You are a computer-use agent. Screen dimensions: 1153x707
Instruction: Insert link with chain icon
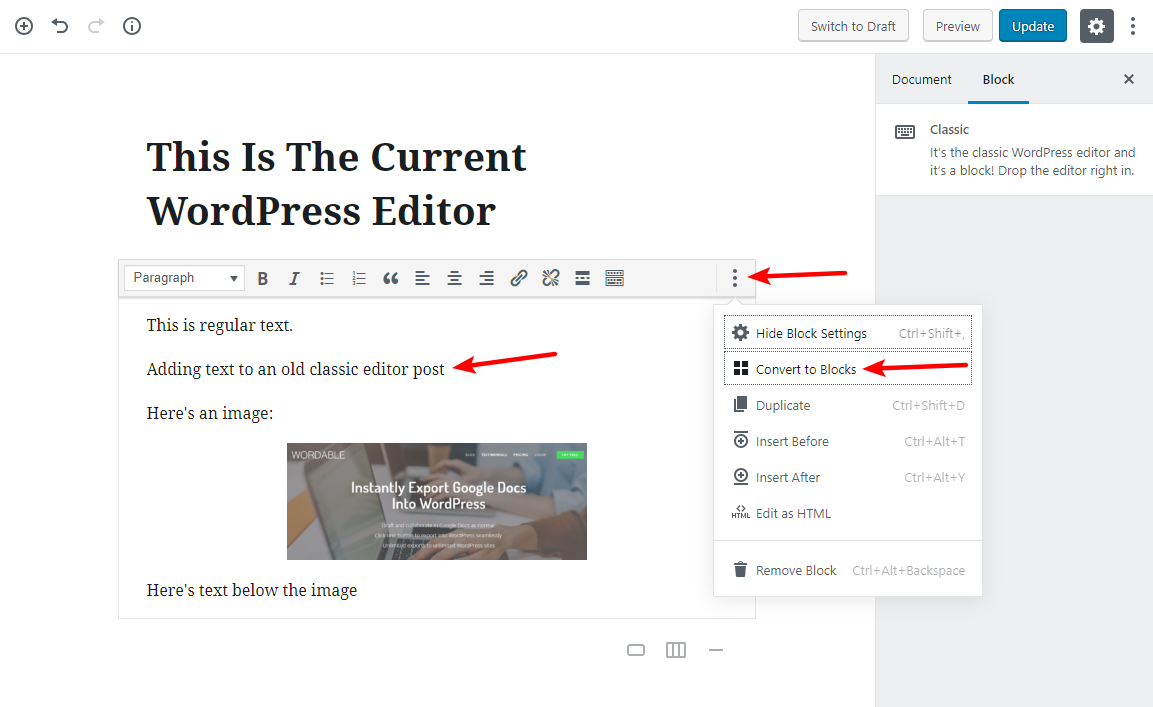tap(518, 278)
